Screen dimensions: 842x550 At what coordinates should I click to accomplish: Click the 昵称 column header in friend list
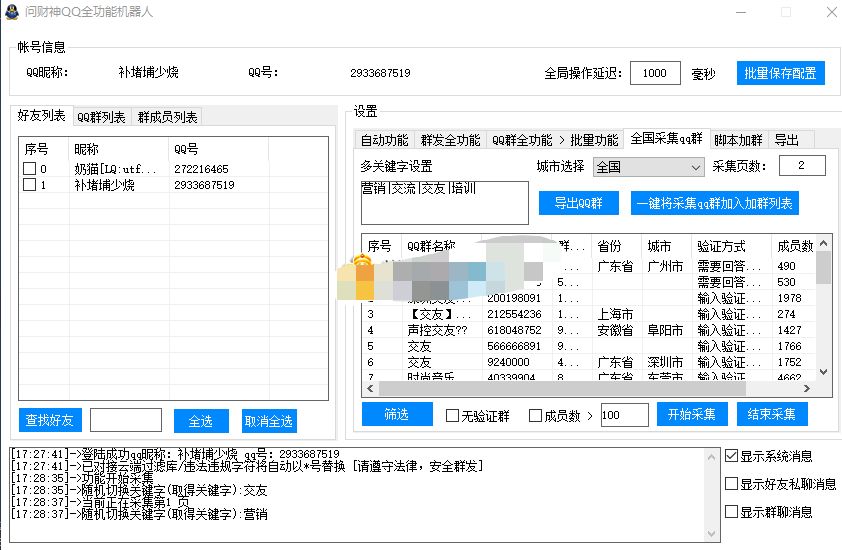pyautogui.click(x=119, y=149)
